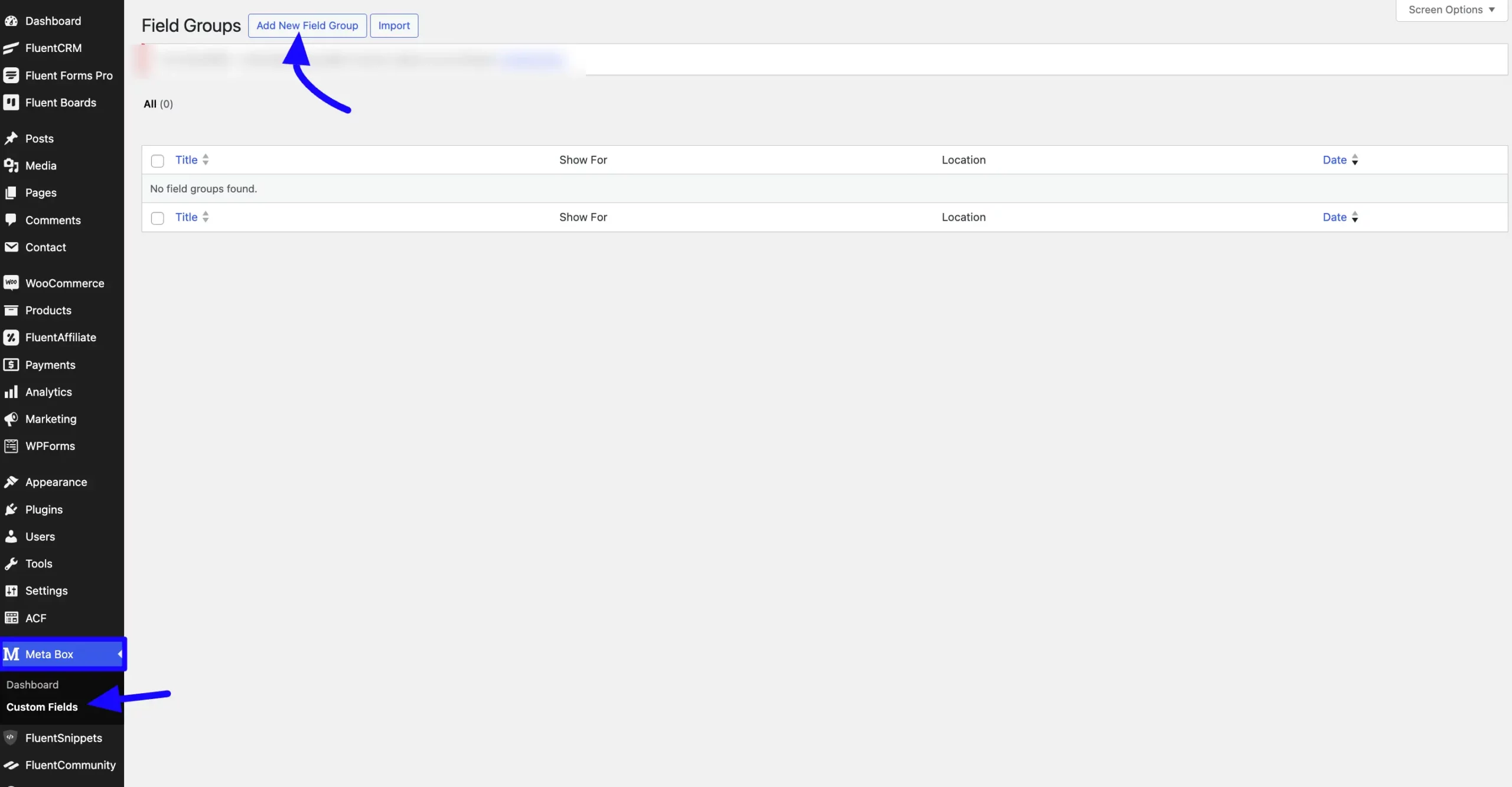Image resolution: width=1512 pixels, height=787 pixels.
Task: Click the ACF table icon
Action: click(11, 618)
